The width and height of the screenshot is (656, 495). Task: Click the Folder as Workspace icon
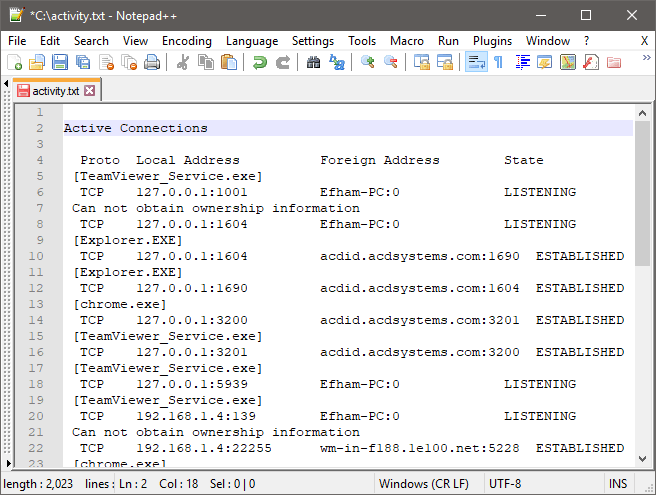click(x=614, y=62)
